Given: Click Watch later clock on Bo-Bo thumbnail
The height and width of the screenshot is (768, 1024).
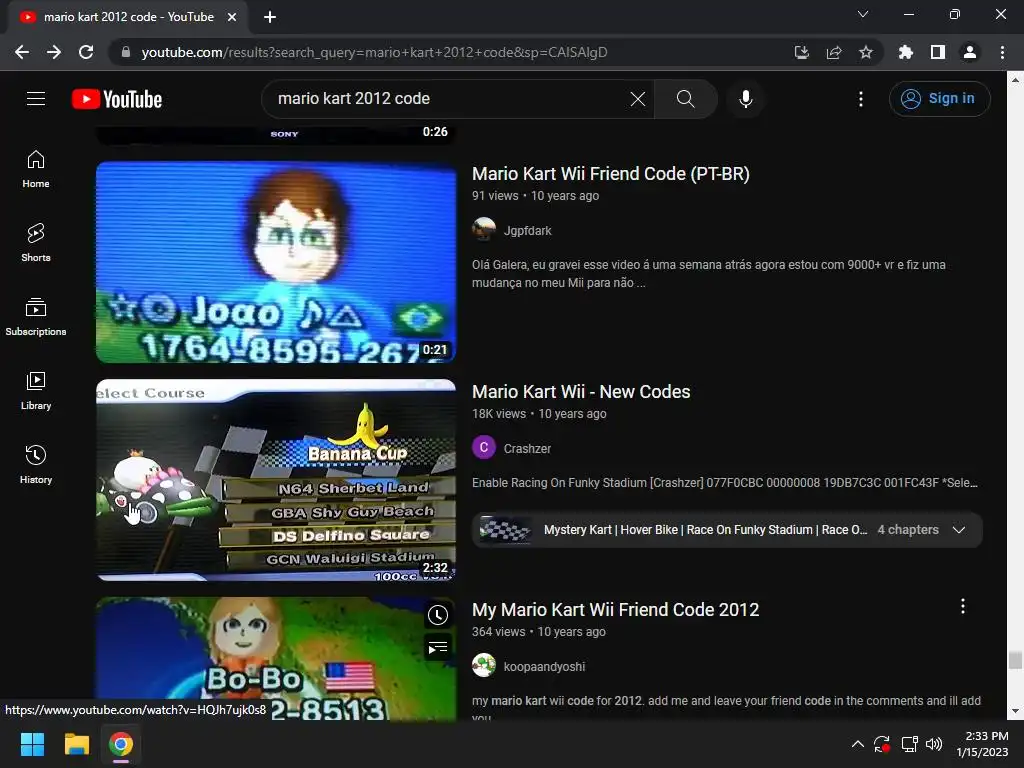Looking at the screenshot, I should click(x=438, y=615).
